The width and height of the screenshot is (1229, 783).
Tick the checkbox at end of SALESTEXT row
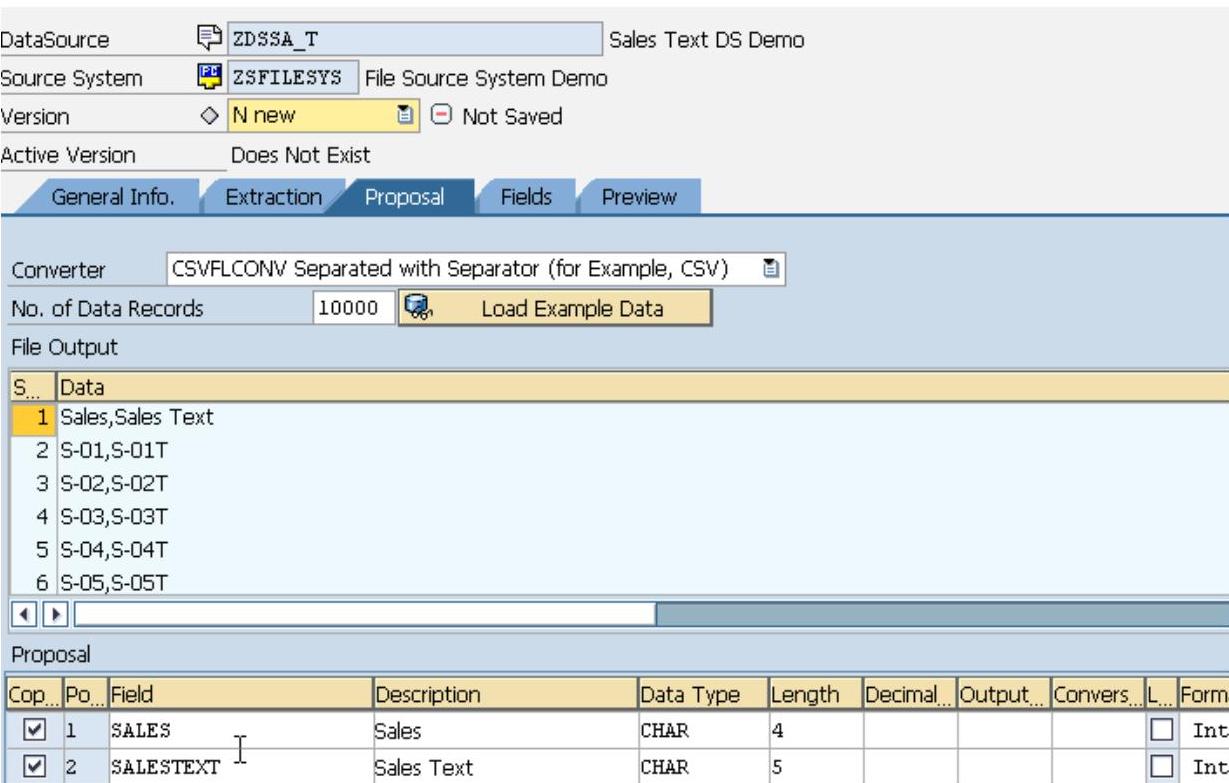tap(1160, 766)
